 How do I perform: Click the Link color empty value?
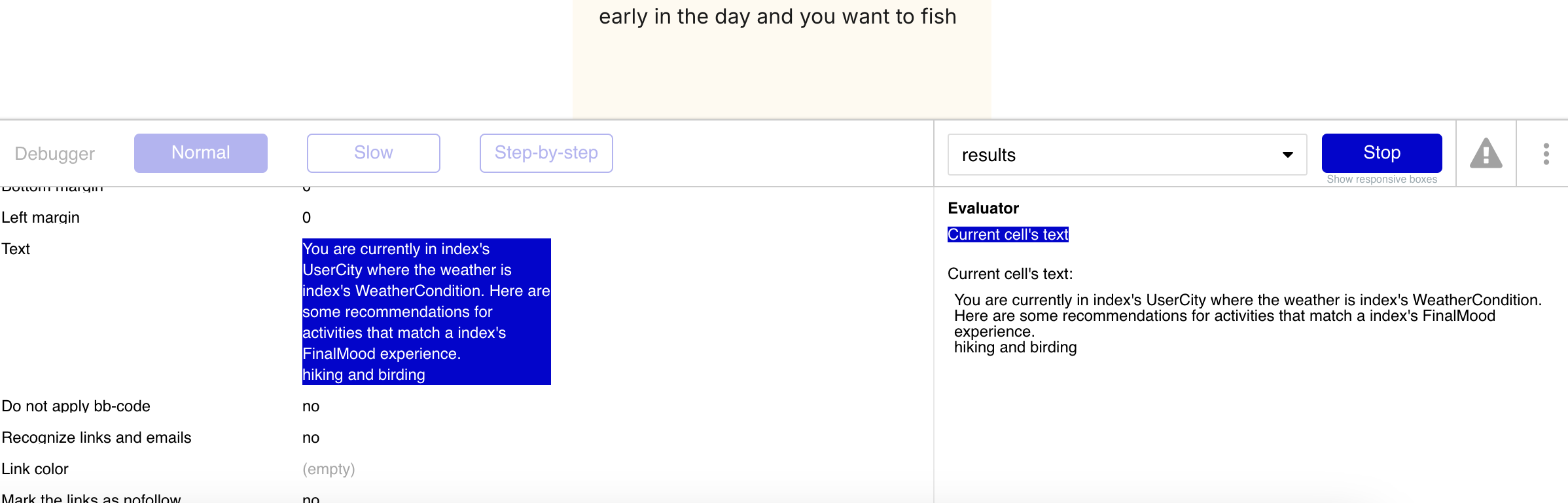click(329, 469)
